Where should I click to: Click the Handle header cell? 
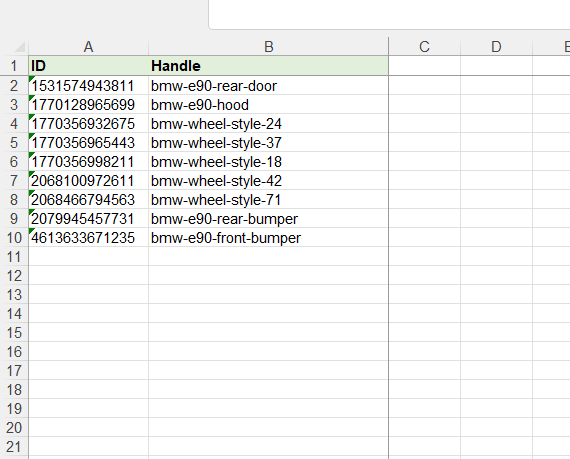268,66
